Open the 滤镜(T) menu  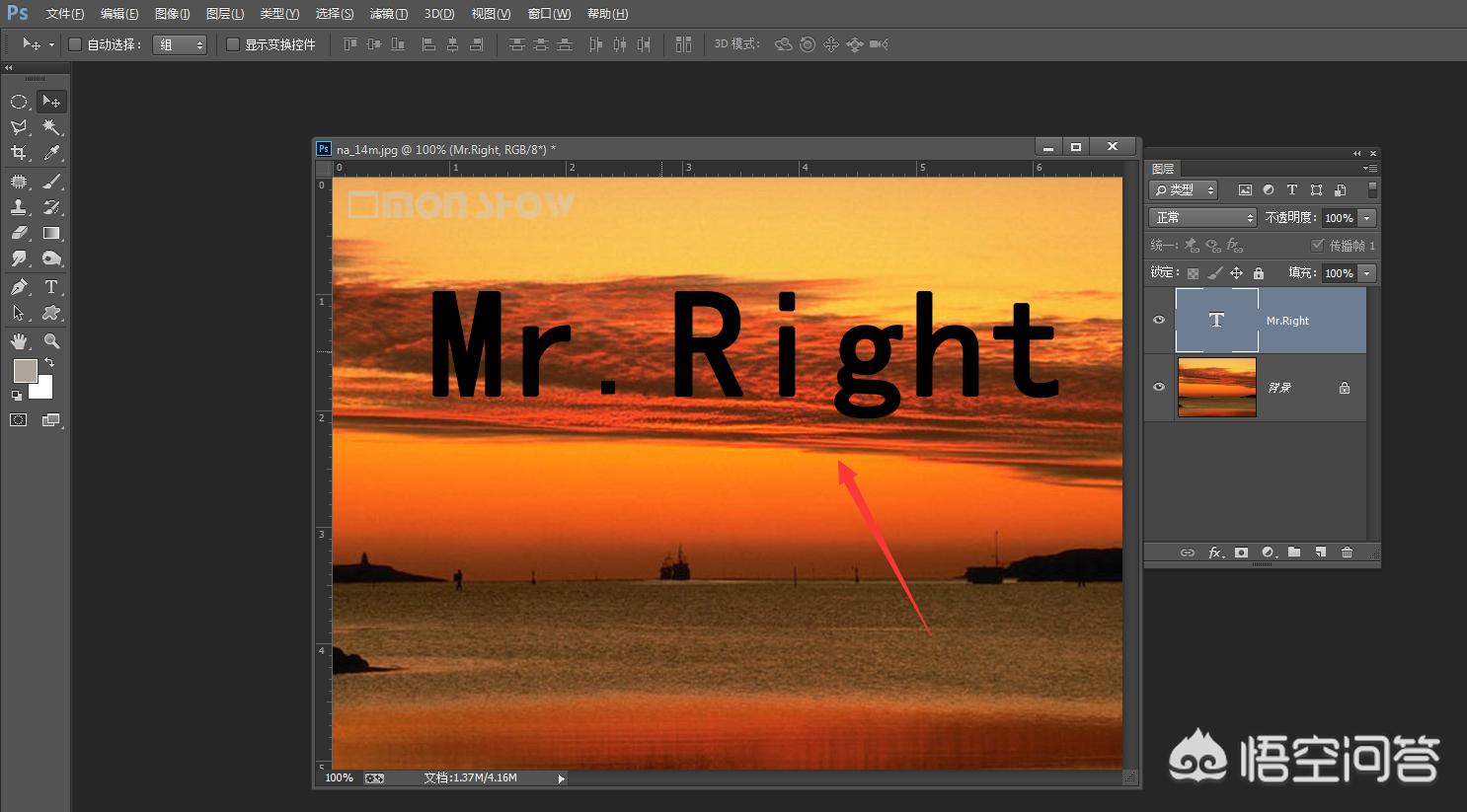[388, 14]
